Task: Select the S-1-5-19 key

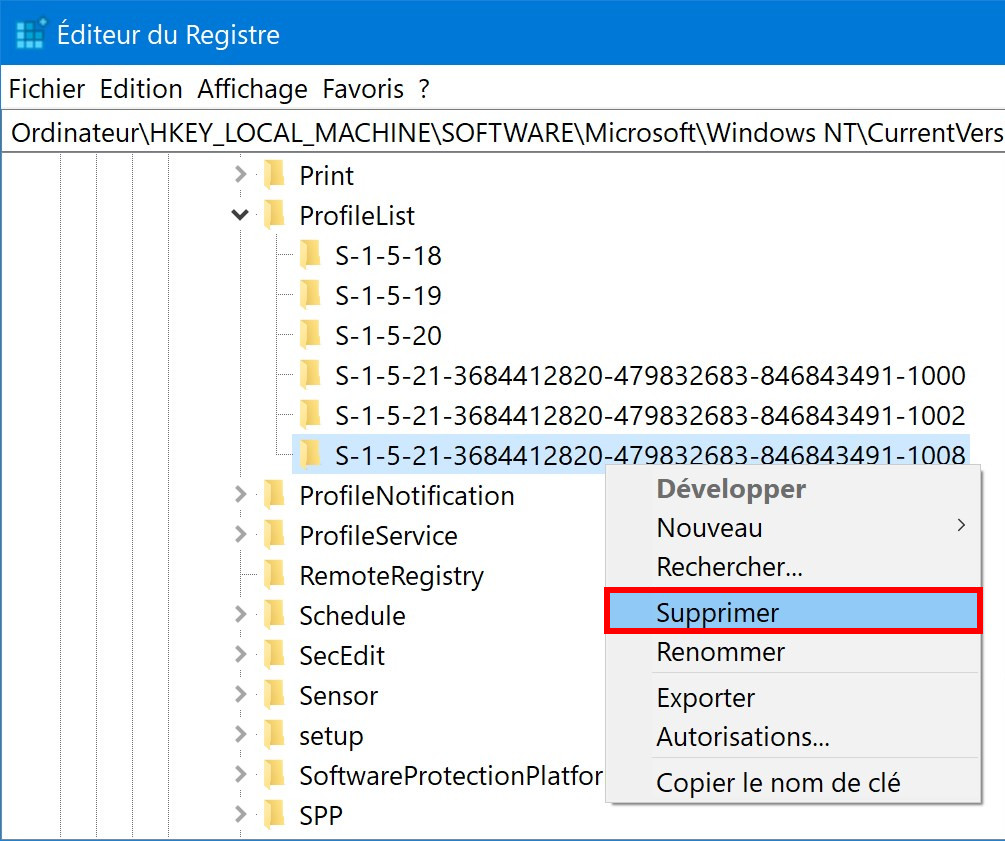Action: pos(388,296)
